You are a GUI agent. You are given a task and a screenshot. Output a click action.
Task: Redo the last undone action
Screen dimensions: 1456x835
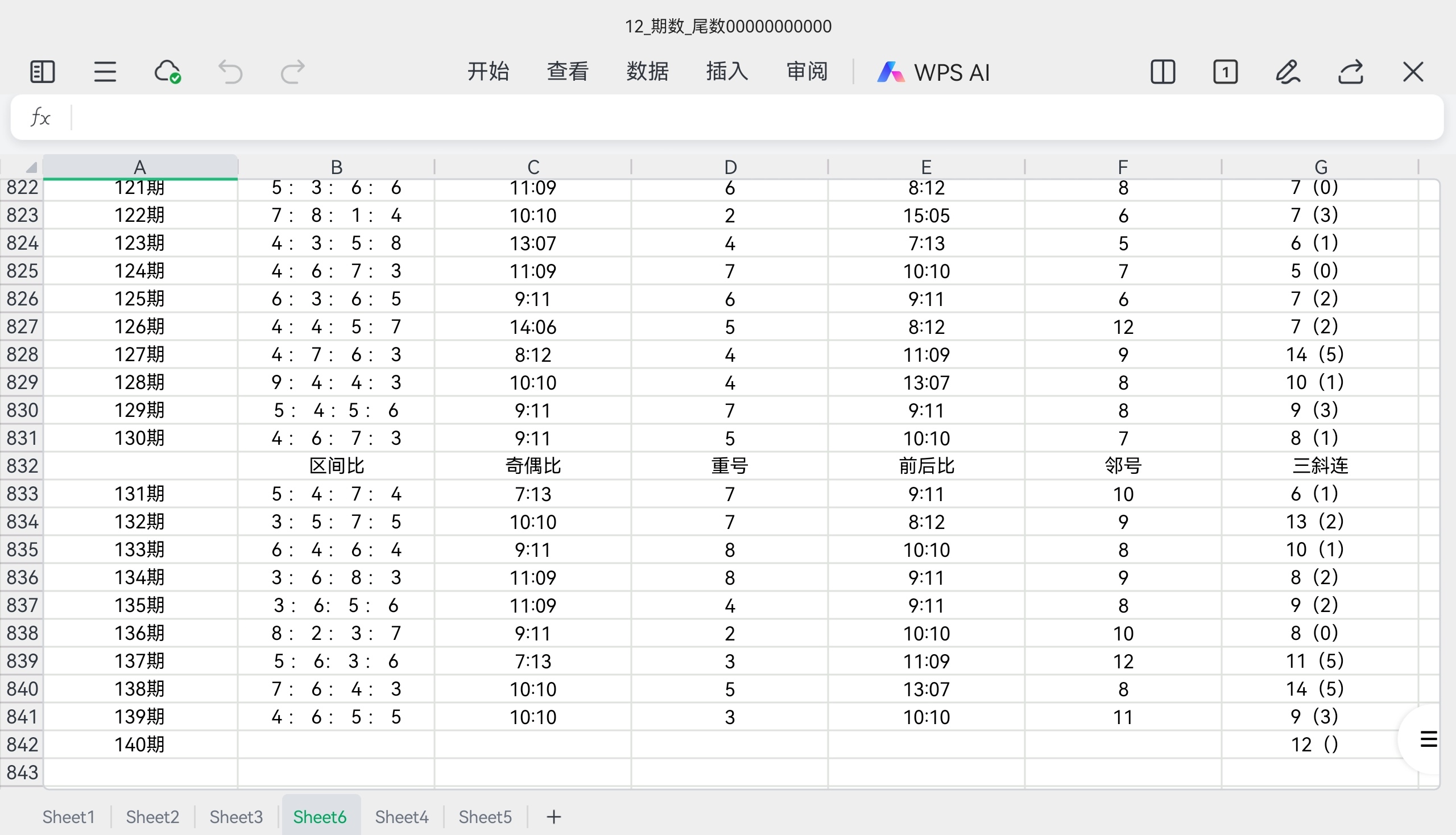pyautogui.click(x=292, y=72)
